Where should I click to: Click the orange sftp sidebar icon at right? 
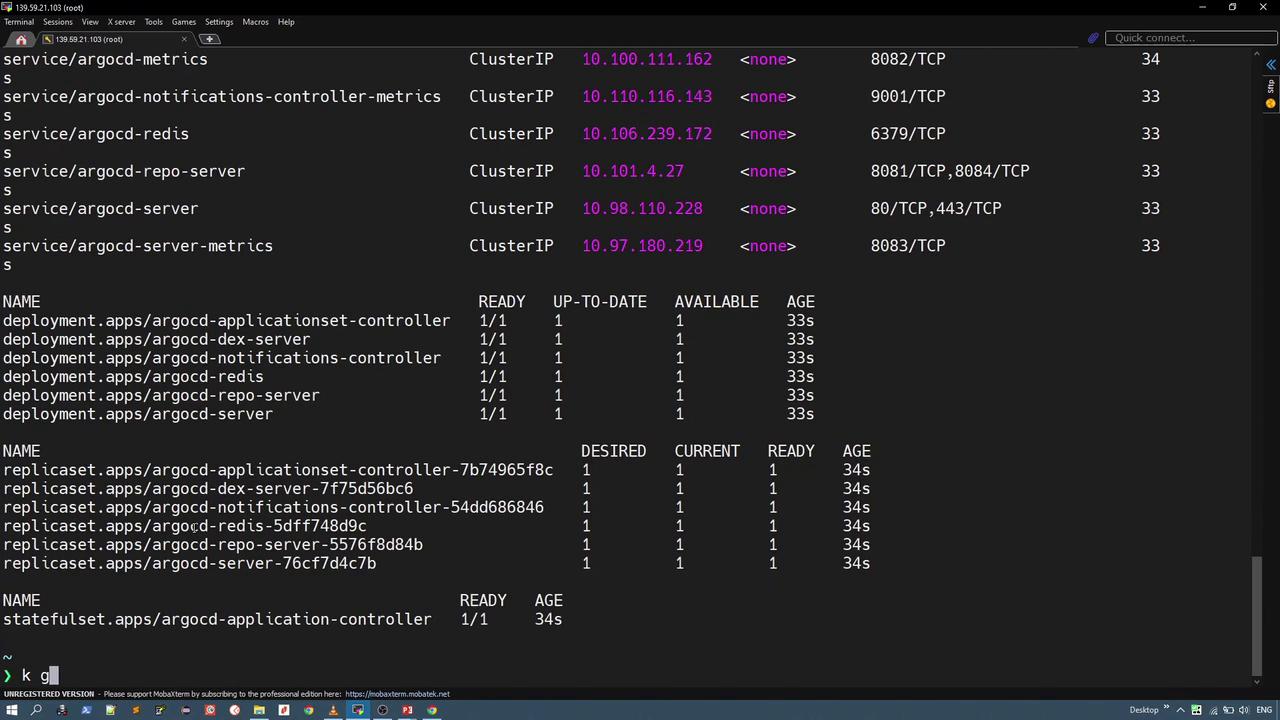coord(1271,103)
